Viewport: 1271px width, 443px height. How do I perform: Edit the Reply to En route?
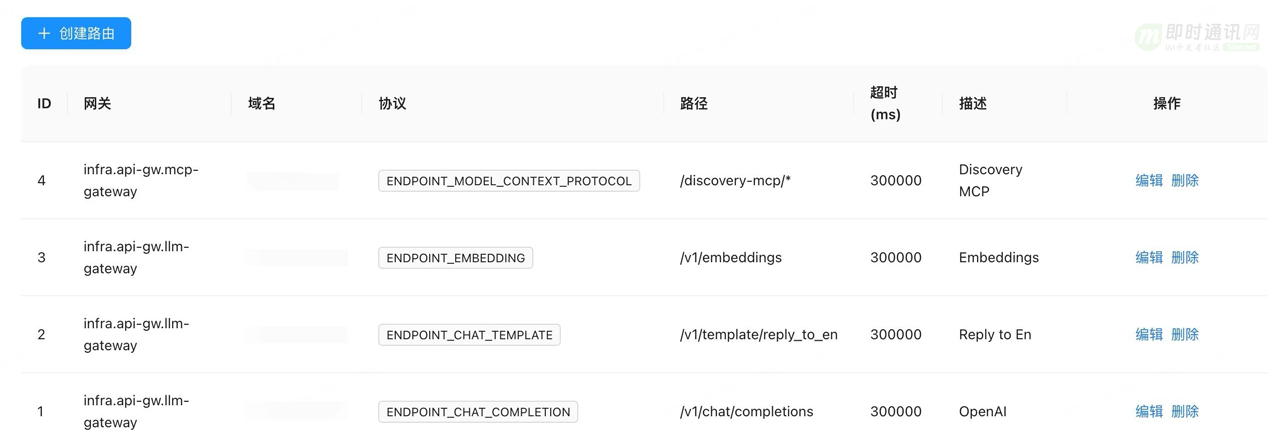[x=1149, y=334]
